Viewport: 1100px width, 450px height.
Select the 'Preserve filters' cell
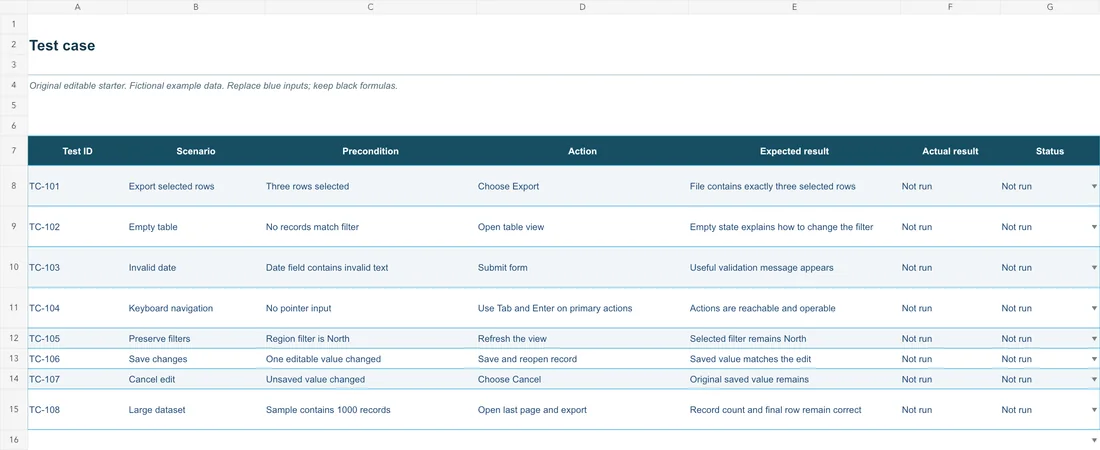point(196,338)
